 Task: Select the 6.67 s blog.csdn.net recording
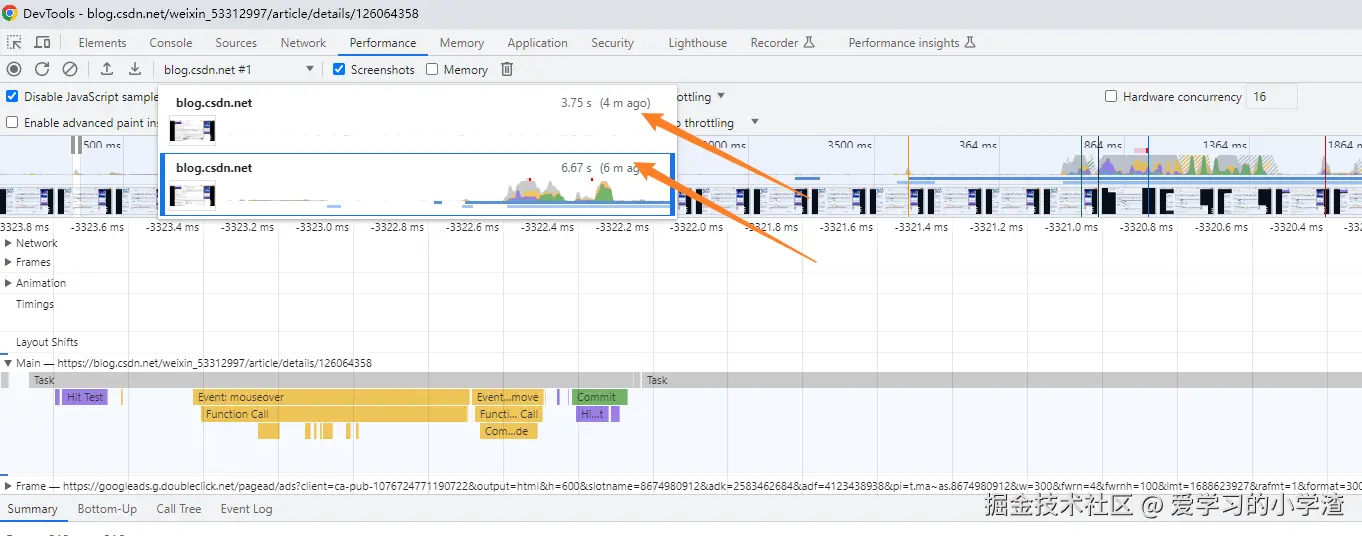(417, 184)
